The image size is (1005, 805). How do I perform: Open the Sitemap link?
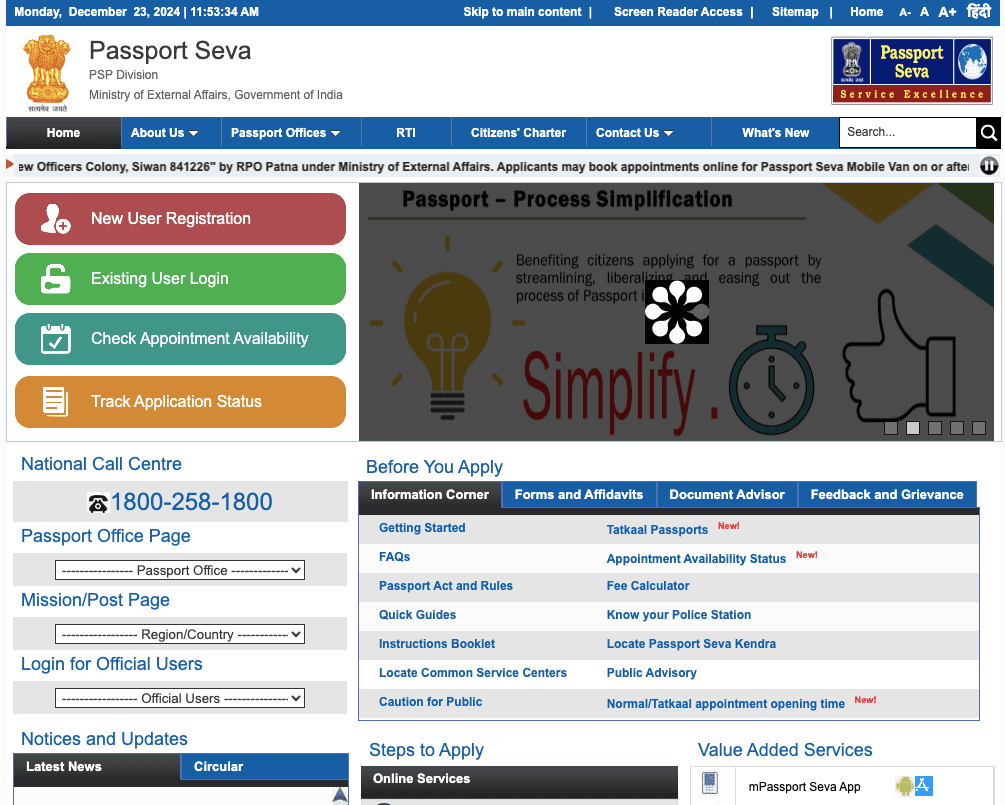coord(795,12)
